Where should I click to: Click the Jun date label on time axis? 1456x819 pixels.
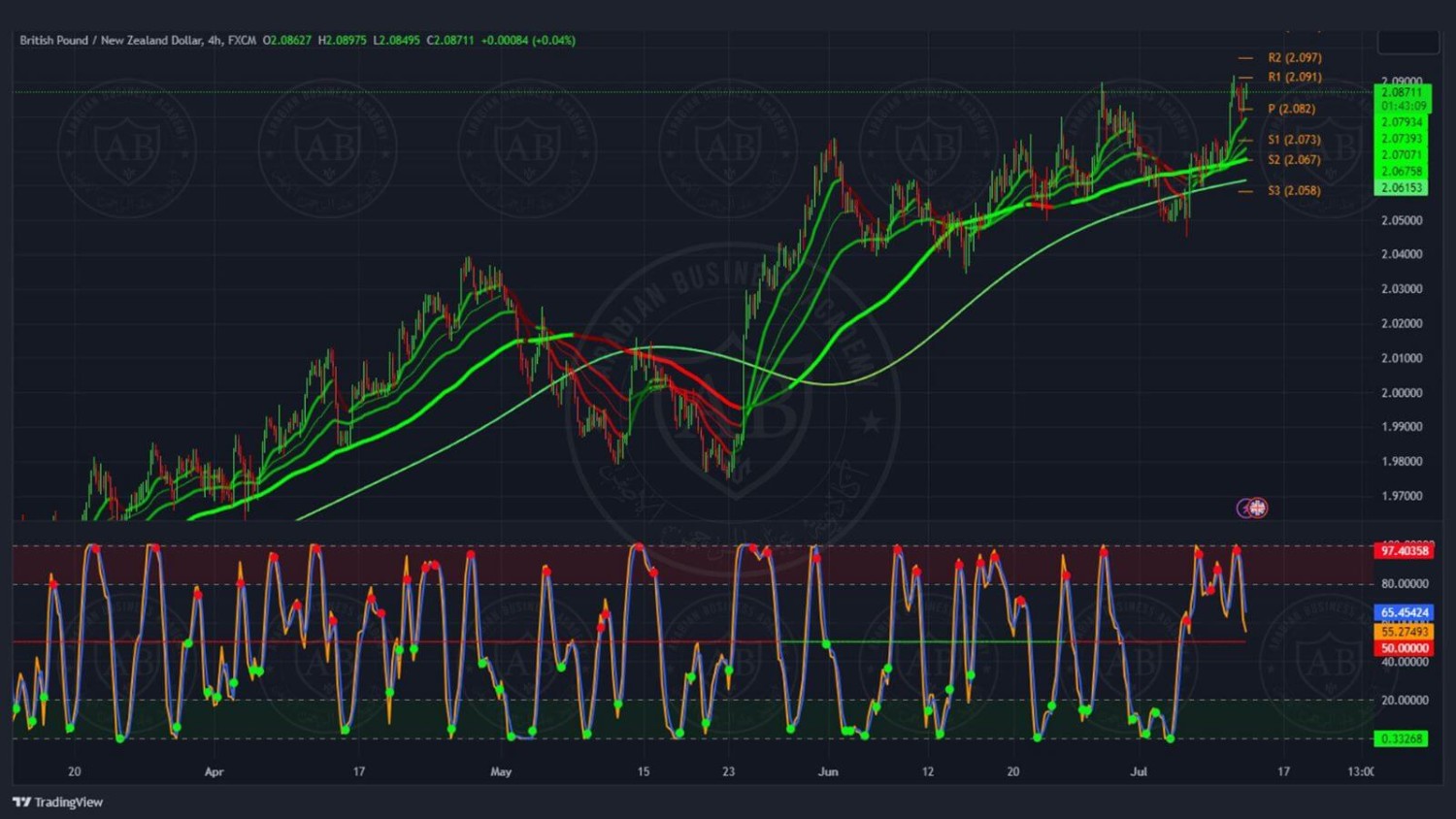[x=828, y=771]
